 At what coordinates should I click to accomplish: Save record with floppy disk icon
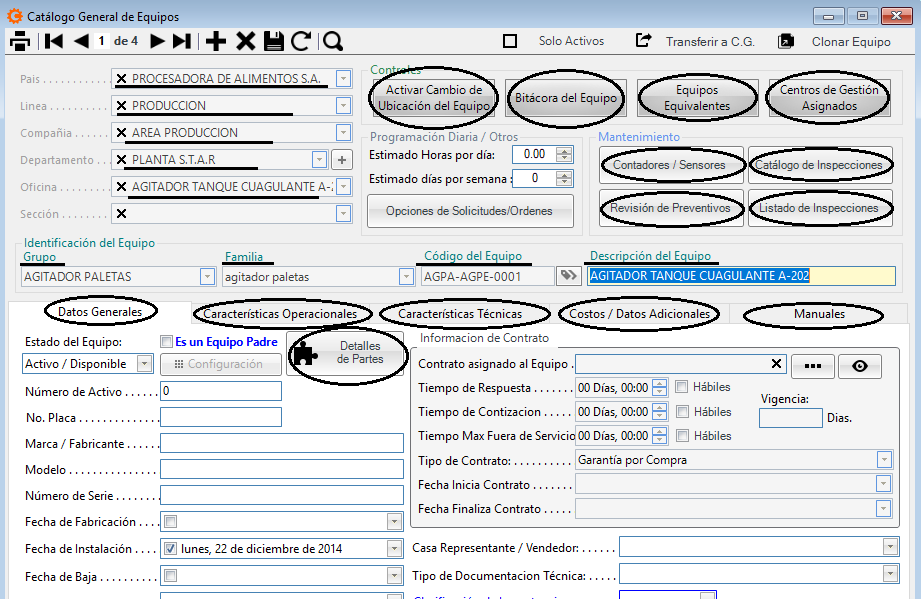[x=274, y=41]
